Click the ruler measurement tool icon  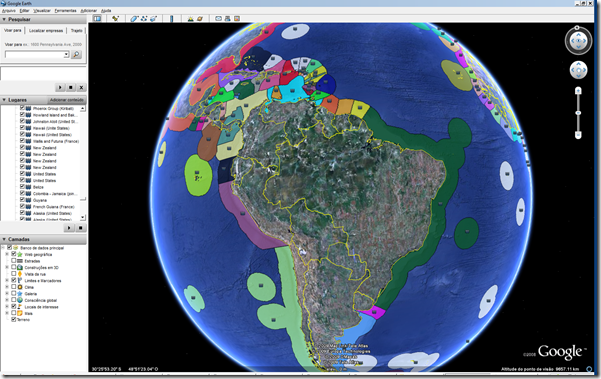[171, 18]
